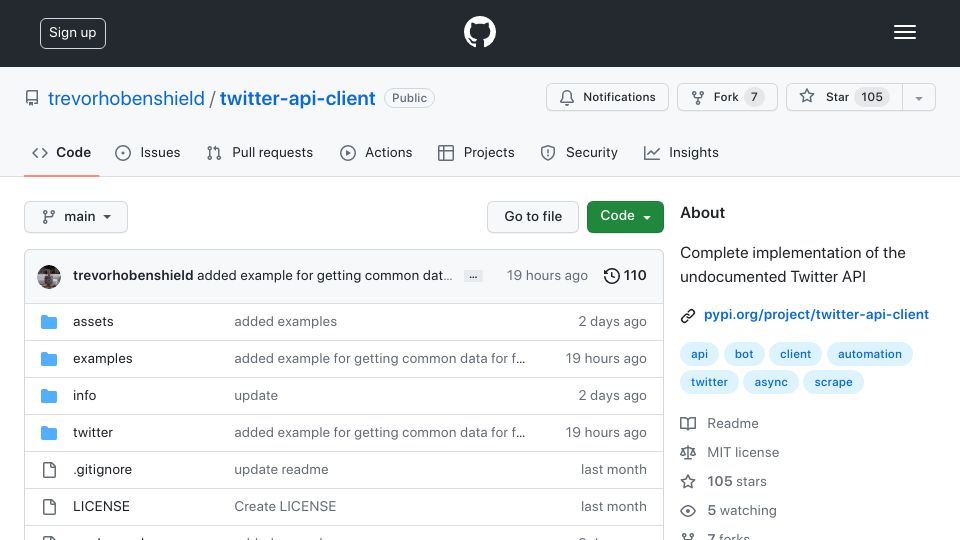Open the examples folder
The width and height of the screenshot is (960, 540).
point(103,359)
